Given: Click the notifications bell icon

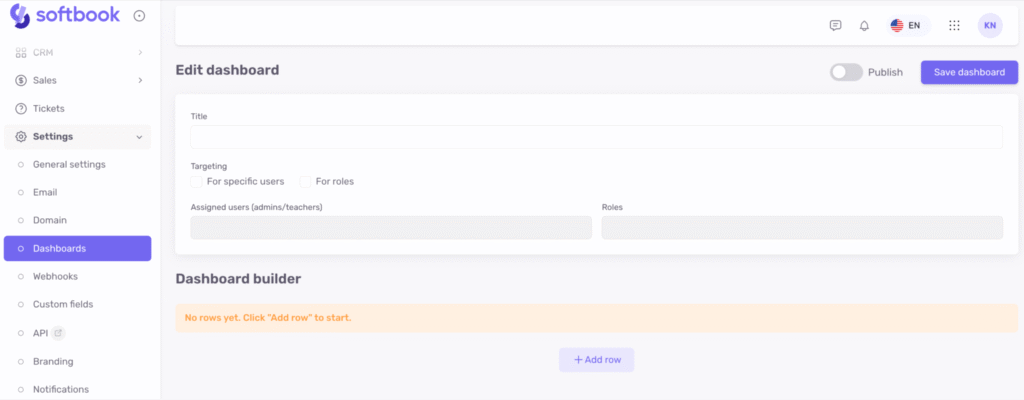Looking at the screenshot, I should point(864,26).
